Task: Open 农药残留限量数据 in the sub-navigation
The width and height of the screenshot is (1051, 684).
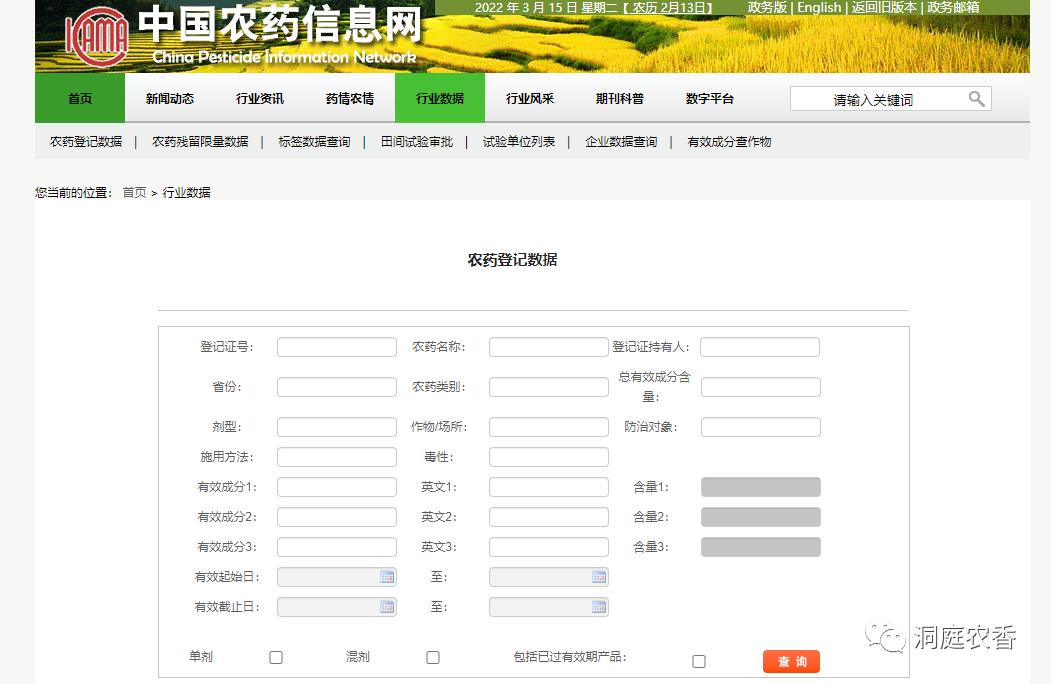Action: pyautogui.click(x=202, y=142)
